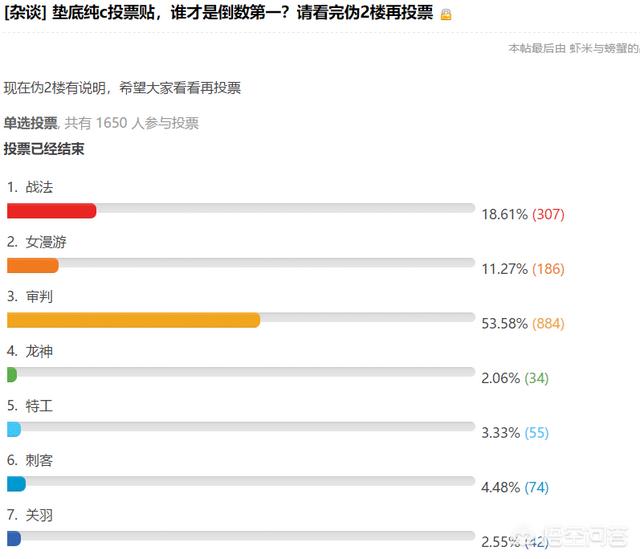Click the 53.58% (884) vote count
640x559 pixels.
[x=523, y=324]
